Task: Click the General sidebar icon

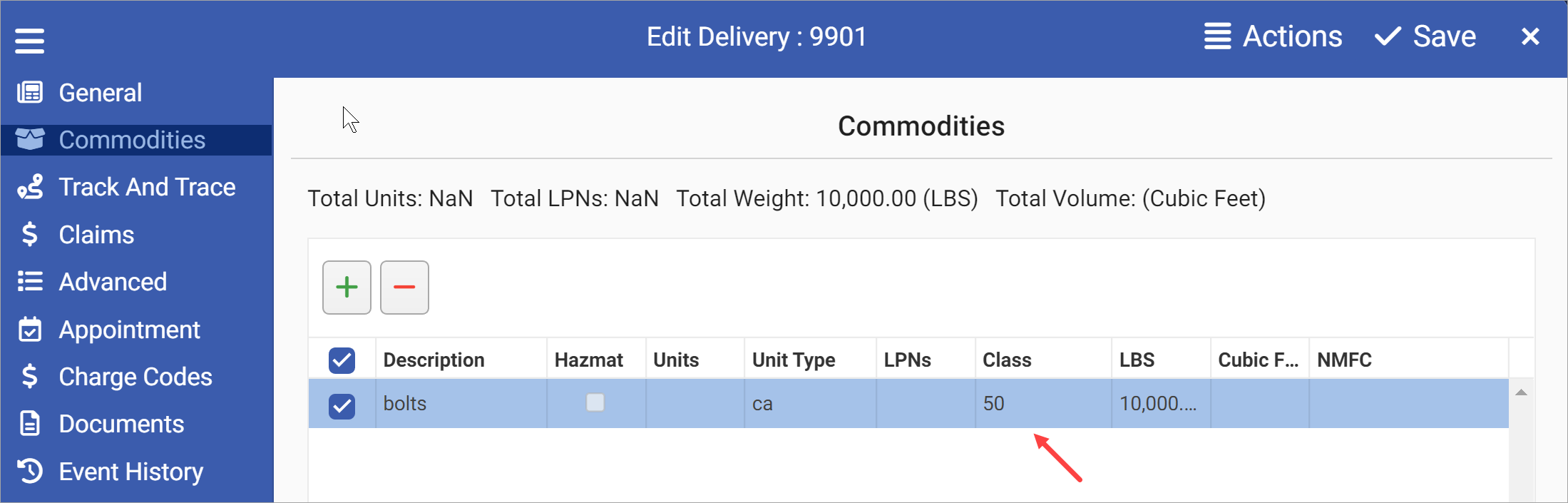Action: [x=29, y=92]
